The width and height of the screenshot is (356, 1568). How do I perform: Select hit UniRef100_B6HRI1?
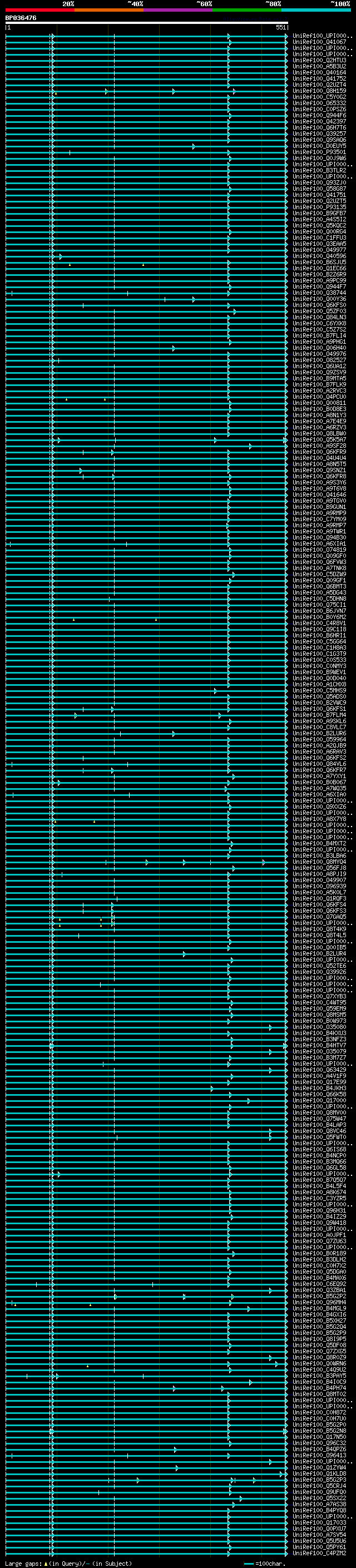[x=319, y=635]
